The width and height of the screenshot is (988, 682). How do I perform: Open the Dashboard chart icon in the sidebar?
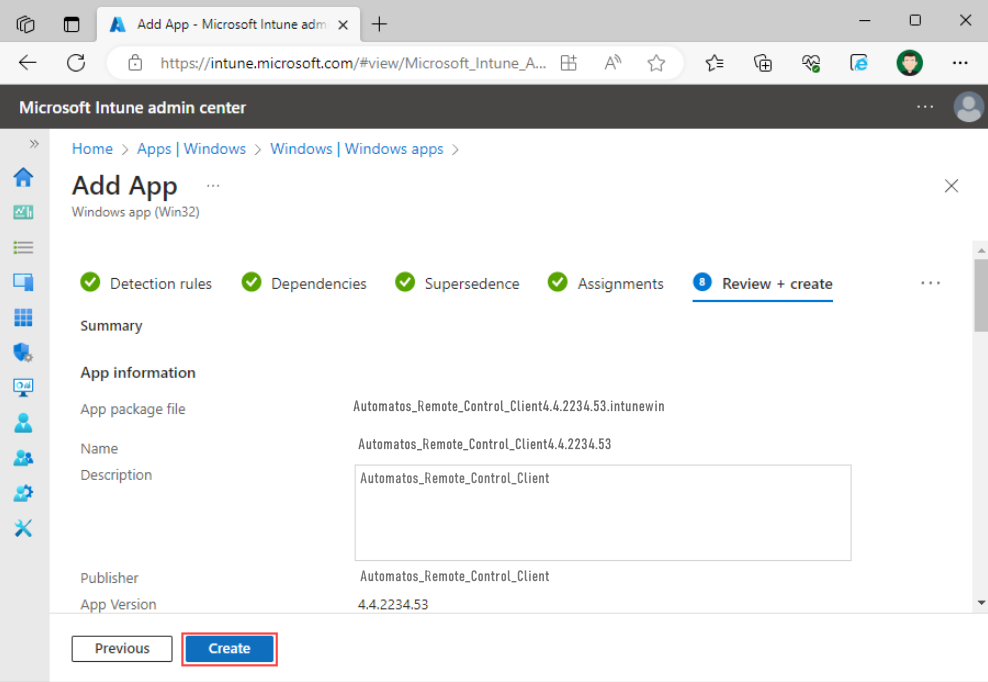pyautogui.click(x=23, y=212)
